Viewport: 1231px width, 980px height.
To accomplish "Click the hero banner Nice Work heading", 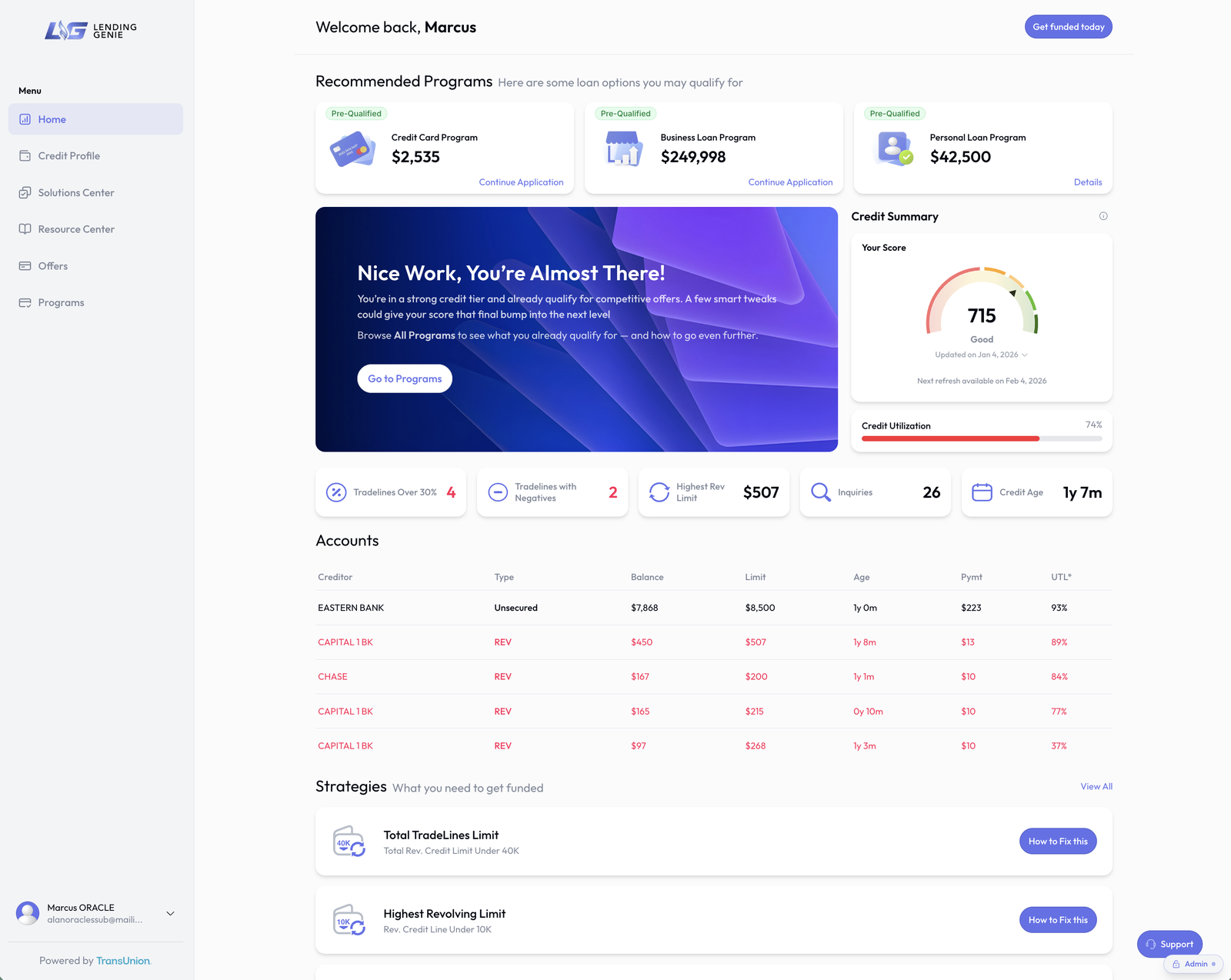I will point(511,273).
